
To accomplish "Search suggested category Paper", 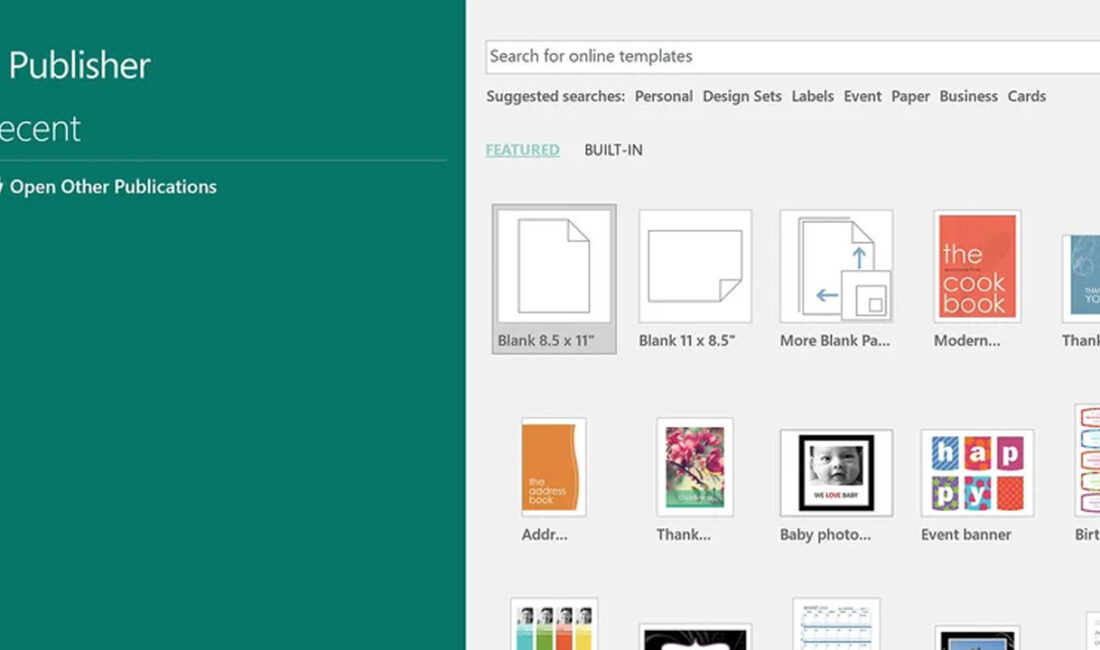I will coord(911,96).
